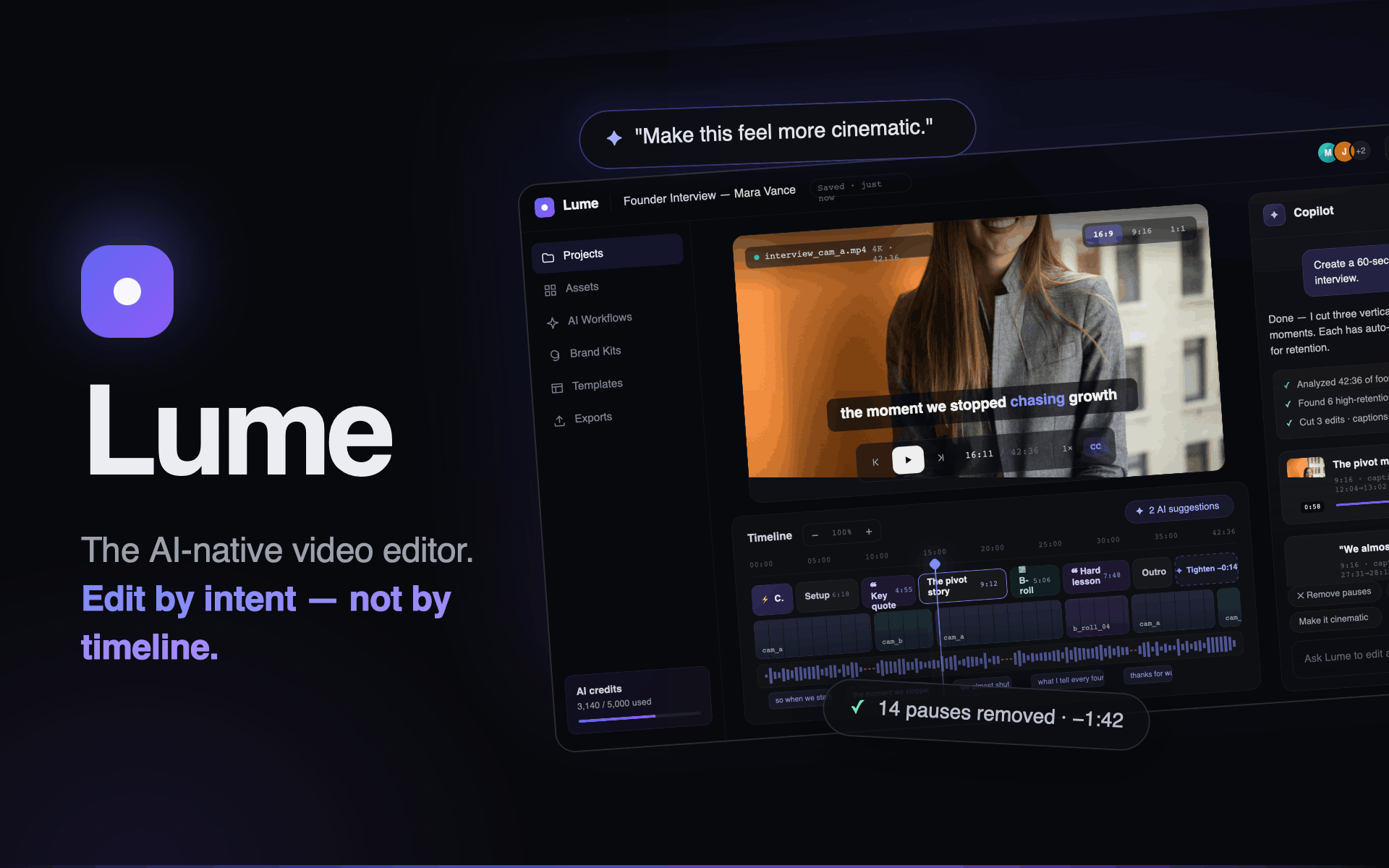This screenshot has height=868, width=1389.
Task: Click the 14 pauses removed toast
Action: click(986, 714)
